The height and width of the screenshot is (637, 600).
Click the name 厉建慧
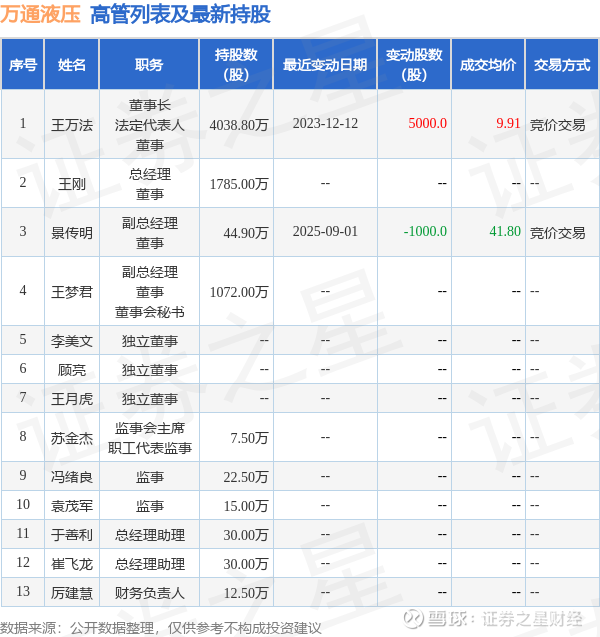coord(72,593)
